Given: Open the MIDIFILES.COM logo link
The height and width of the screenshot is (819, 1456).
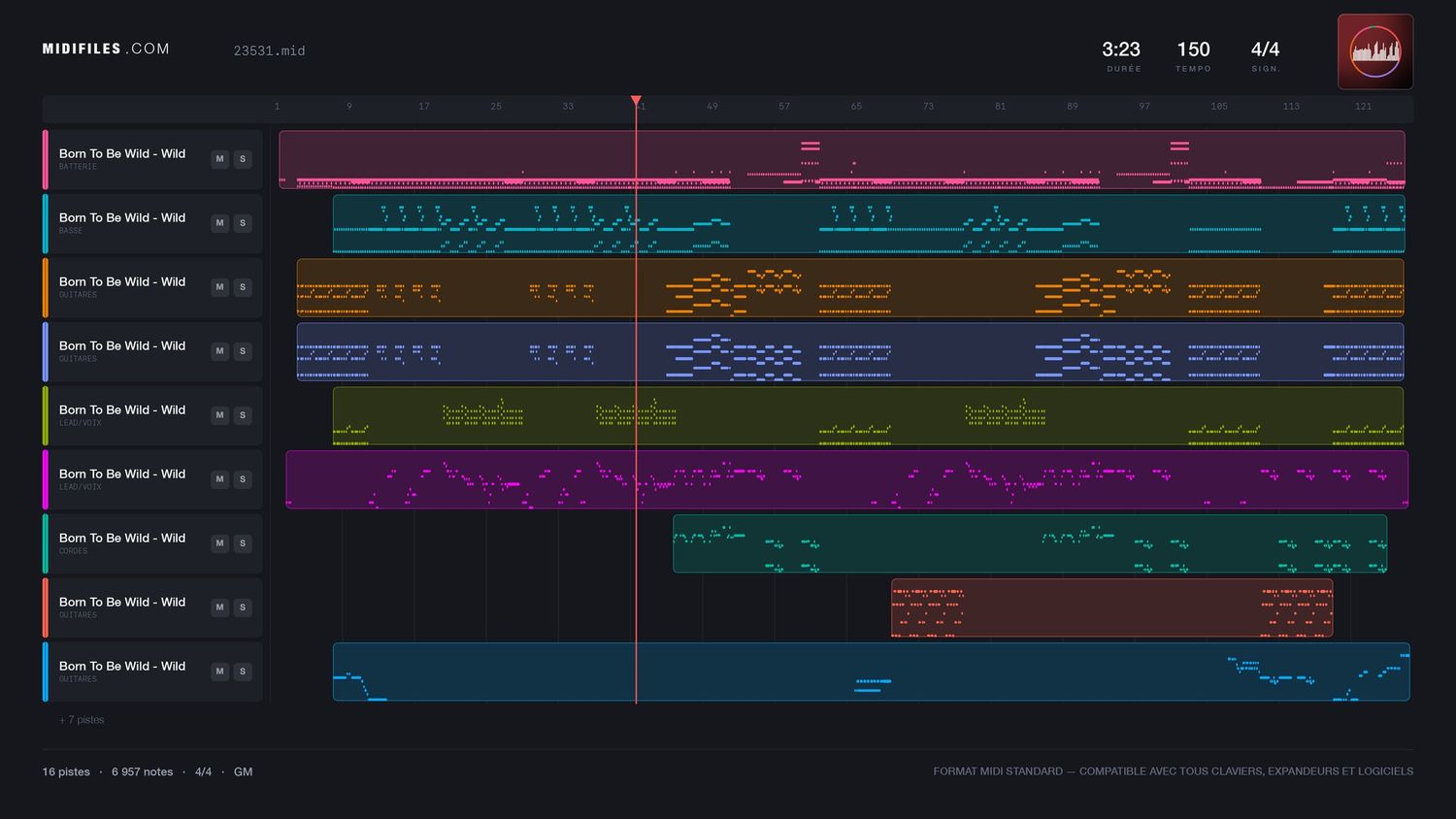Looking at the screenshot, I should (x=106, y=49).
